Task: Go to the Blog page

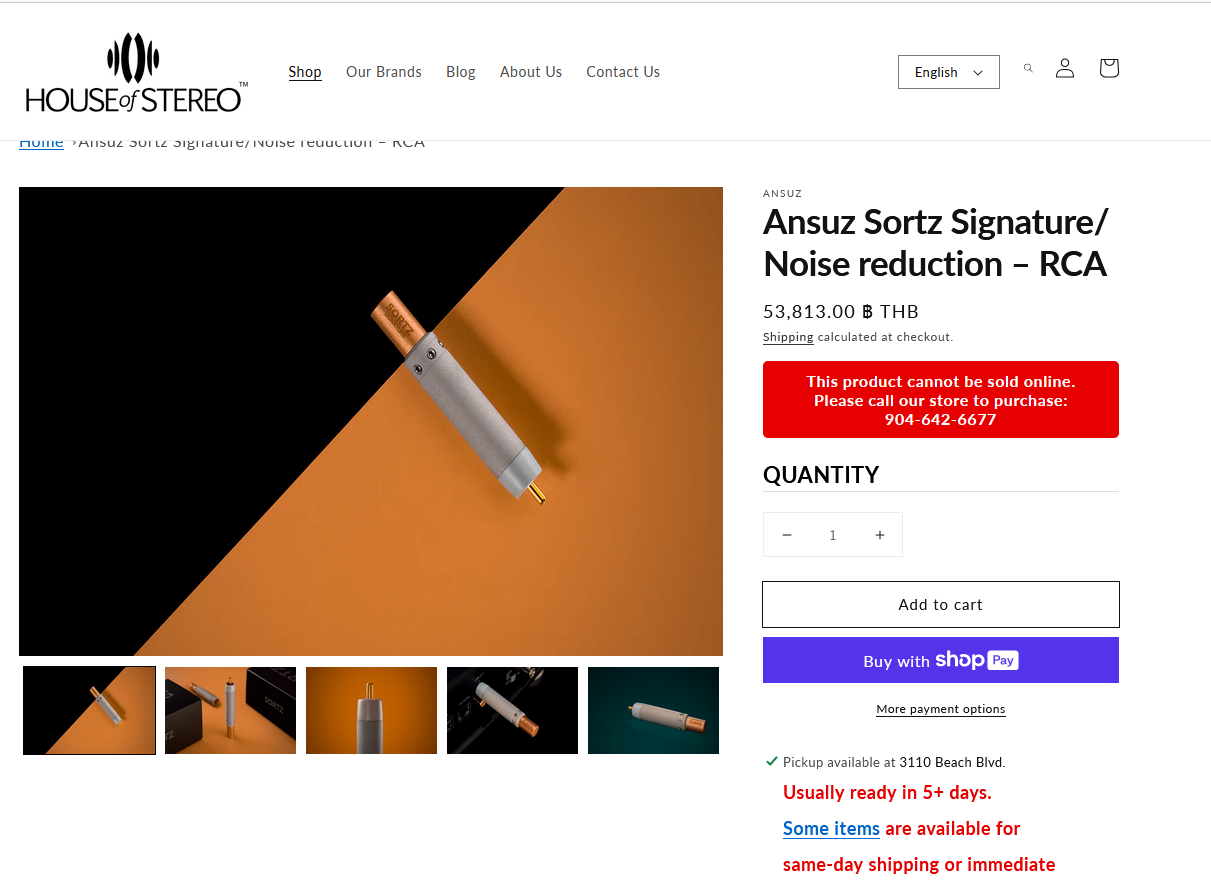Action: [461, 72]
